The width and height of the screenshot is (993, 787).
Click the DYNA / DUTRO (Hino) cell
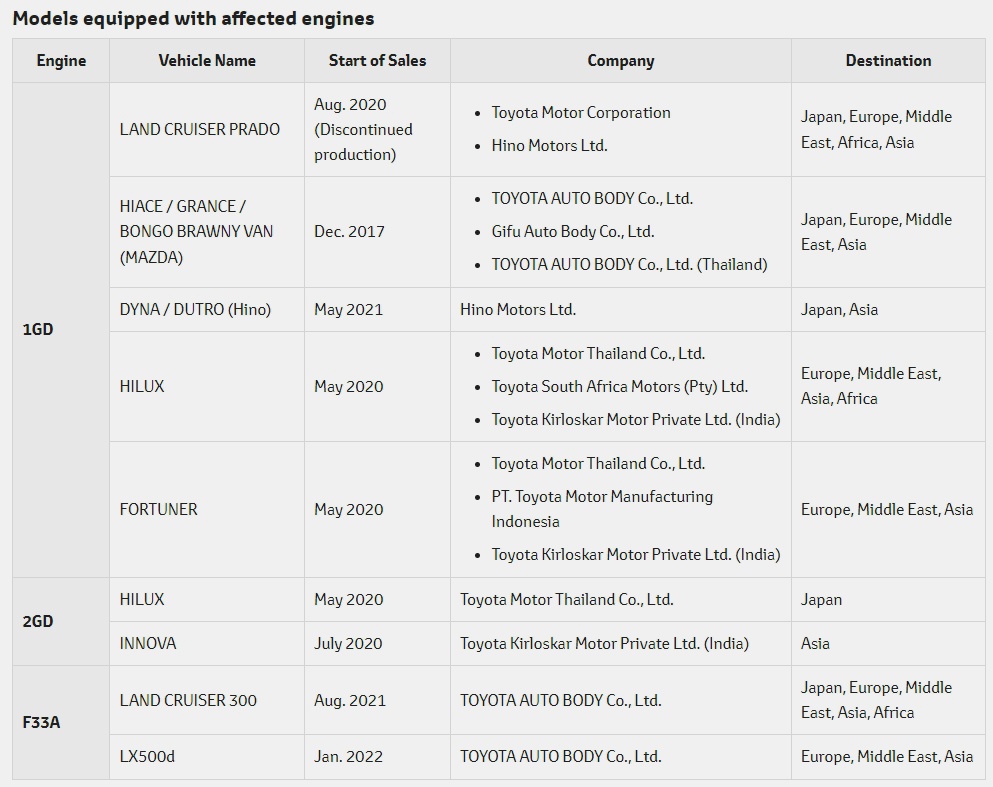tap(195, 309)
